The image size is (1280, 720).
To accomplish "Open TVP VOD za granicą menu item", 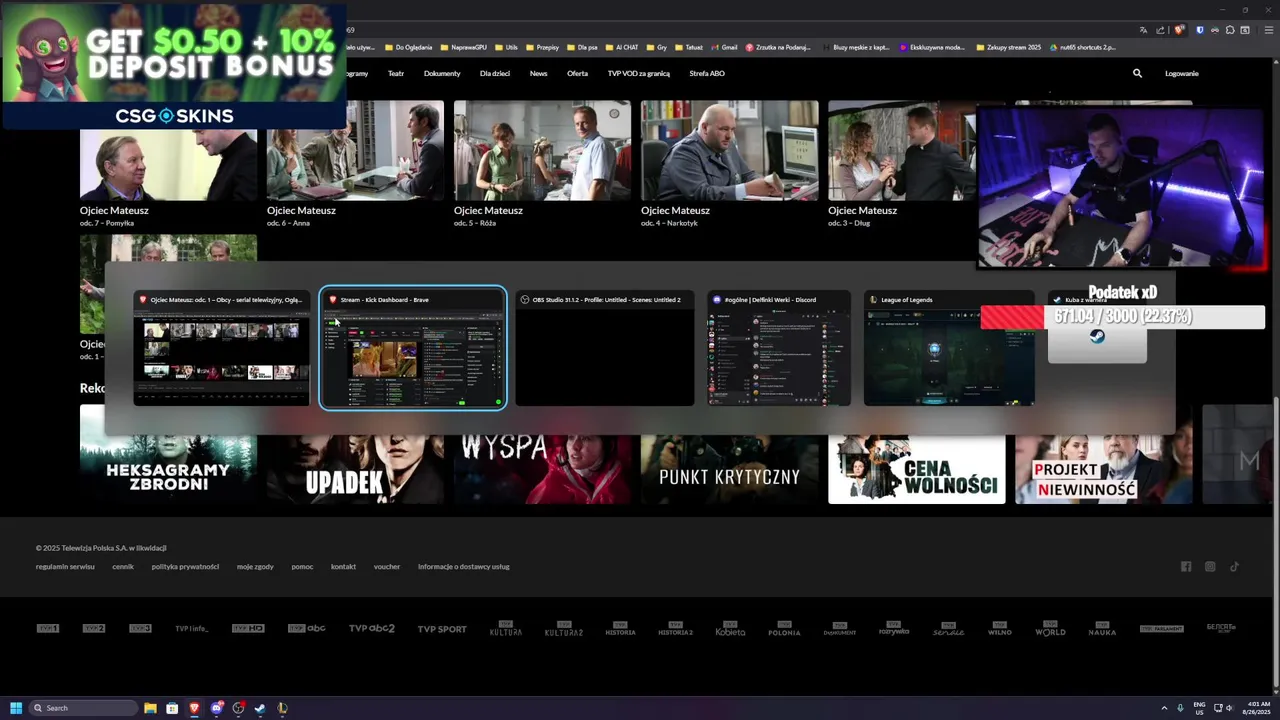I will [x=639, y=73].
